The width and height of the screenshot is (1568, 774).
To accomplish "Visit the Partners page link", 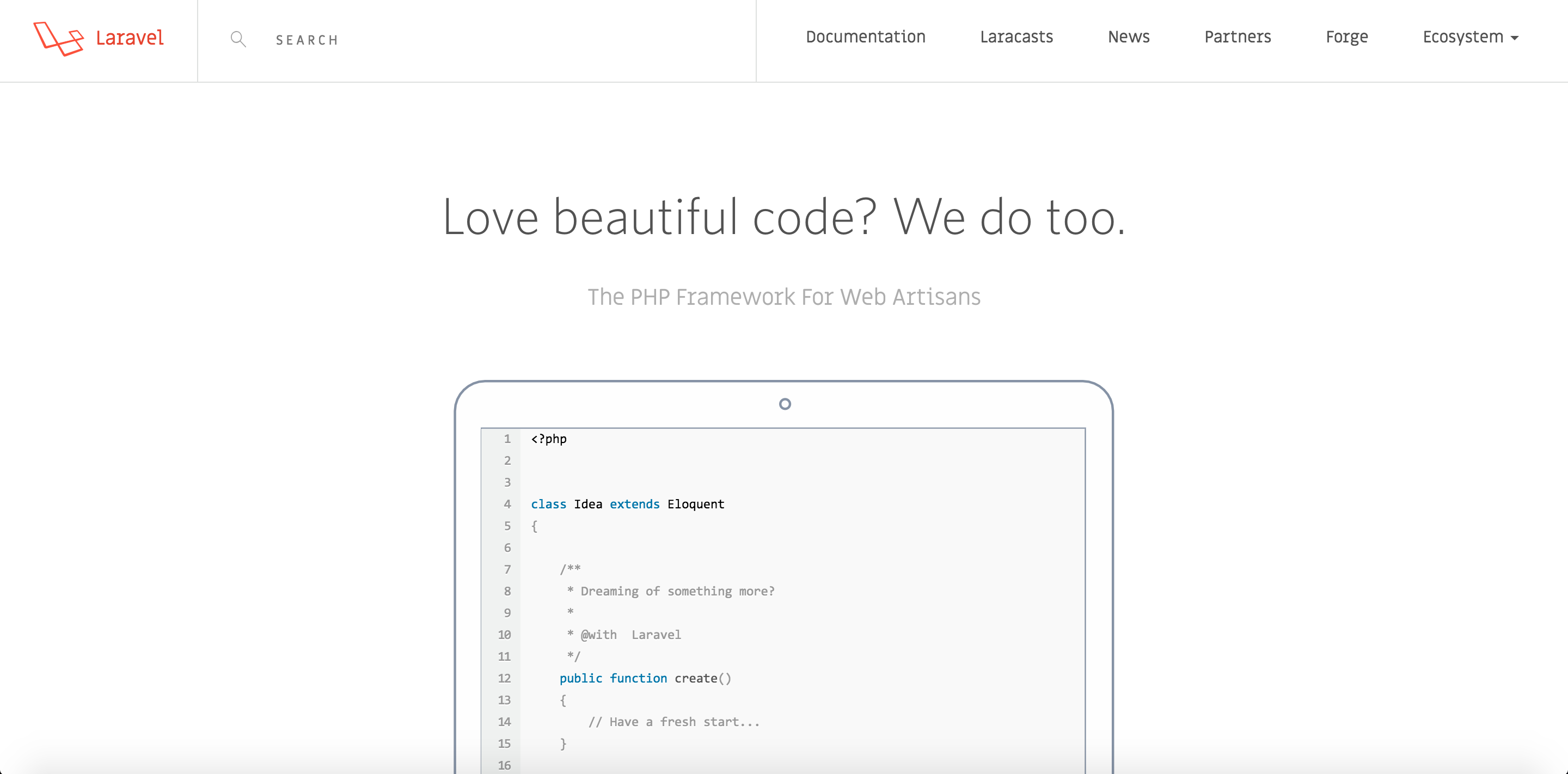I will 1238,37.
